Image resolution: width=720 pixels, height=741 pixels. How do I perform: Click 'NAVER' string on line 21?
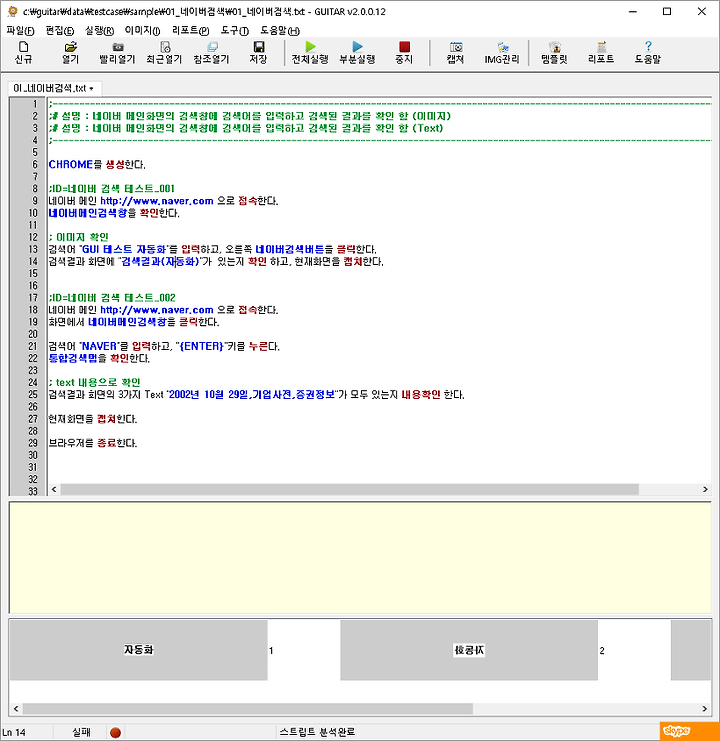tap(99, 346)
